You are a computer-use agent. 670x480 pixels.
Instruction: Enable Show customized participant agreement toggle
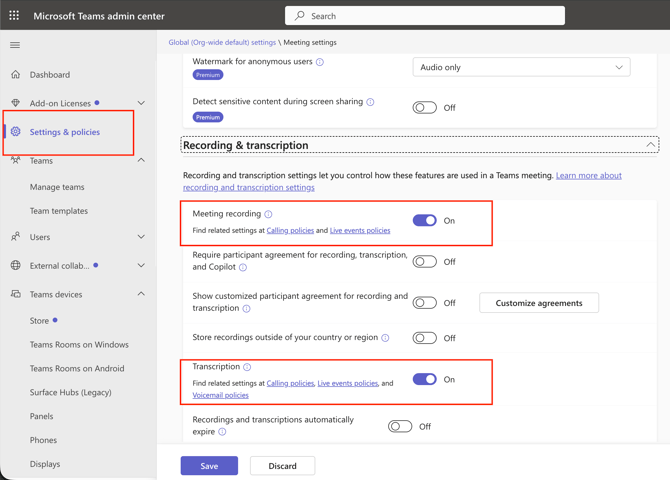click(424, 303)
